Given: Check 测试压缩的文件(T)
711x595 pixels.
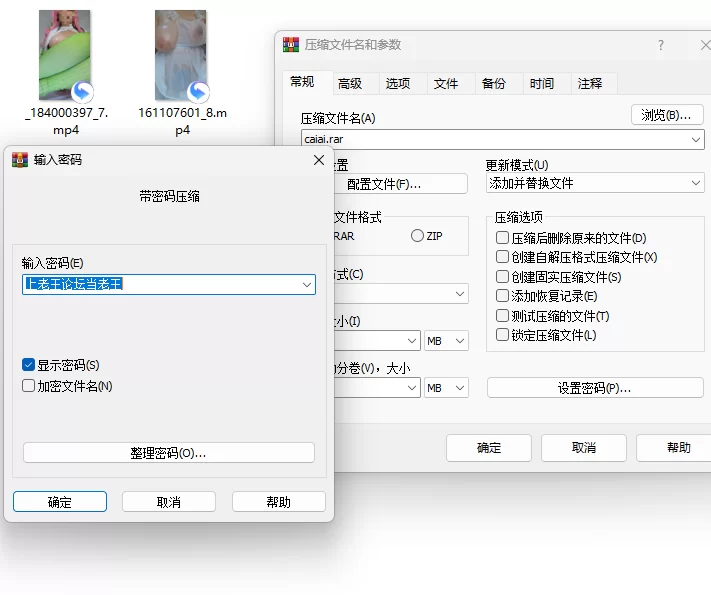Looking at the screenshot, I should (x=502, y=315).
